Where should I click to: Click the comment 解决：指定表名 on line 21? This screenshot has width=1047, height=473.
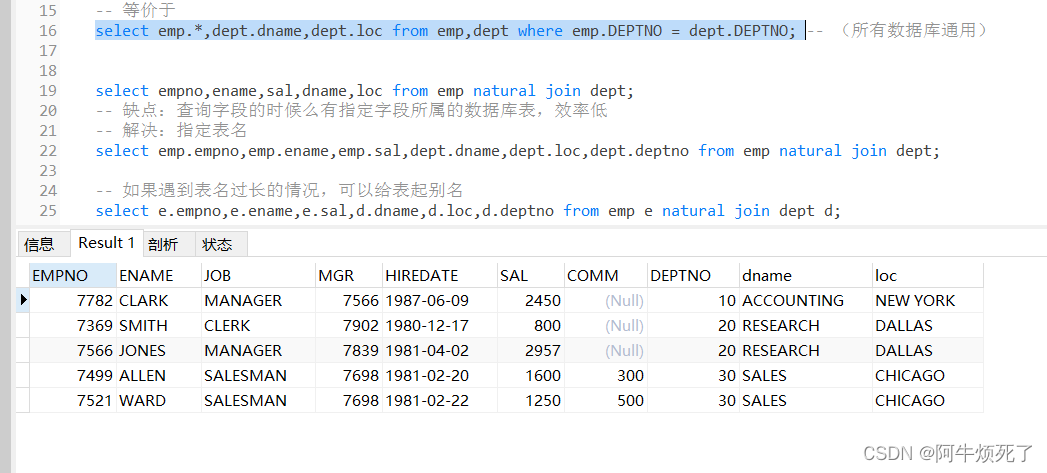coord(171,131)
